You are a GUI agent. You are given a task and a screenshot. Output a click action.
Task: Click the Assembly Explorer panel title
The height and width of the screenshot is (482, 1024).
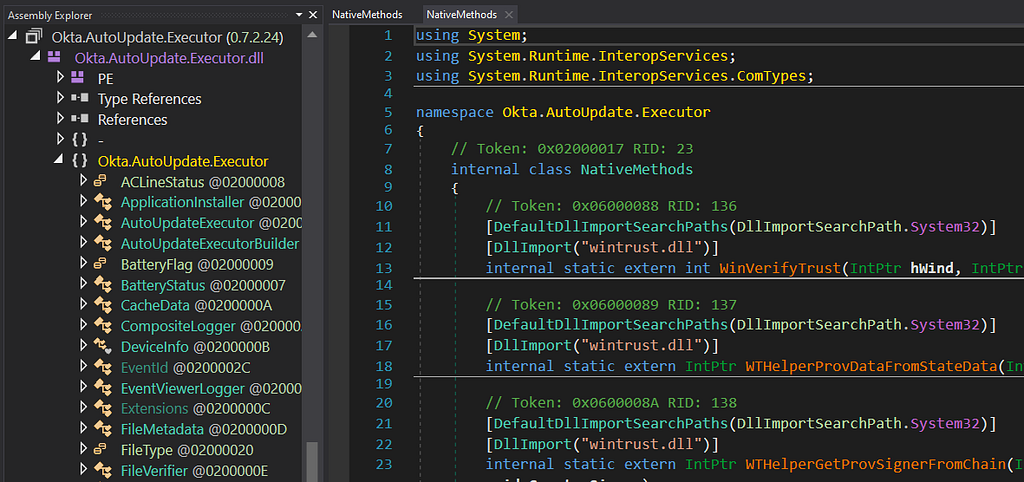[x=50, y=15]
